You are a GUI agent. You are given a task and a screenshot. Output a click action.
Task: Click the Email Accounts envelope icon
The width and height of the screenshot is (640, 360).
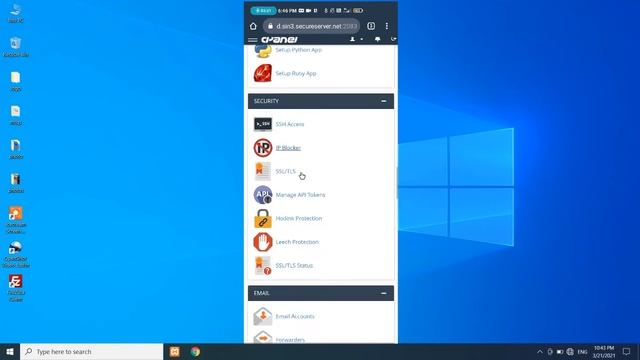[262, 316]
